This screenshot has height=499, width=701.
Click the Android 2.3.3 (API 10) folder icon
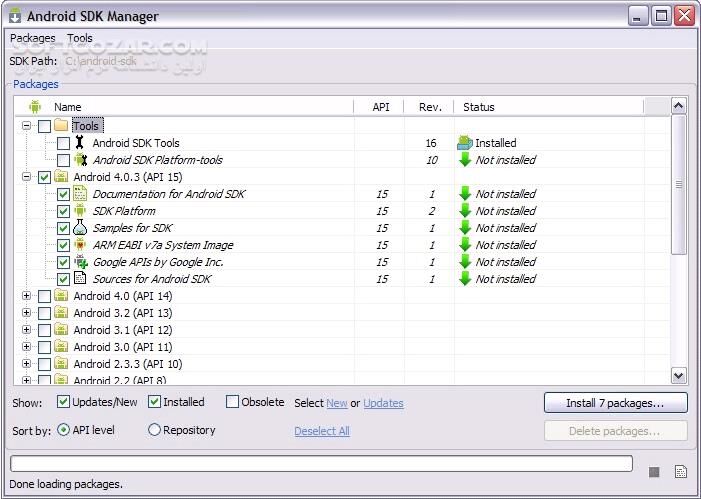coord(61,364)
